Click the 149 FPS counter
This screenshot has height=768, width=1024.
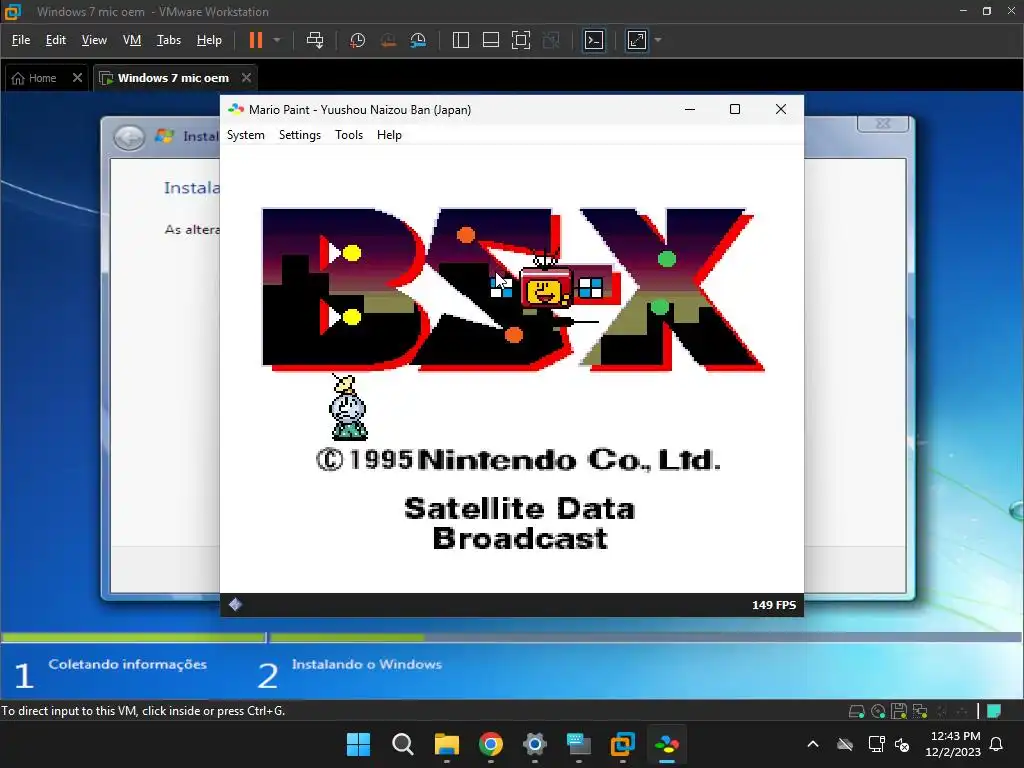pyautogui.click(x=774, y=605)
